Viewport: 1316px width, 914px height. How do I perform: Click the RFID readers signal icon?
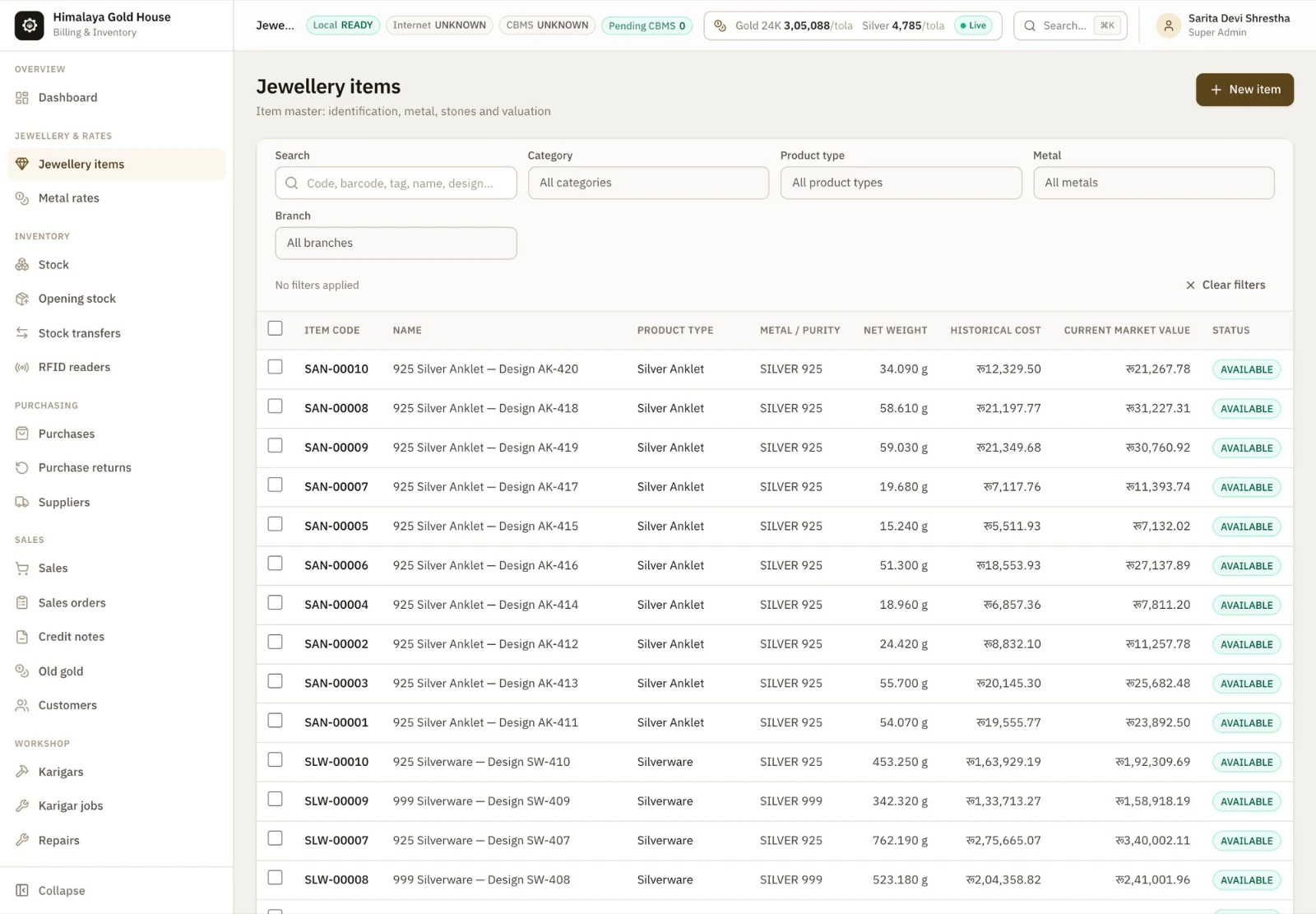(x=22, y=367)
